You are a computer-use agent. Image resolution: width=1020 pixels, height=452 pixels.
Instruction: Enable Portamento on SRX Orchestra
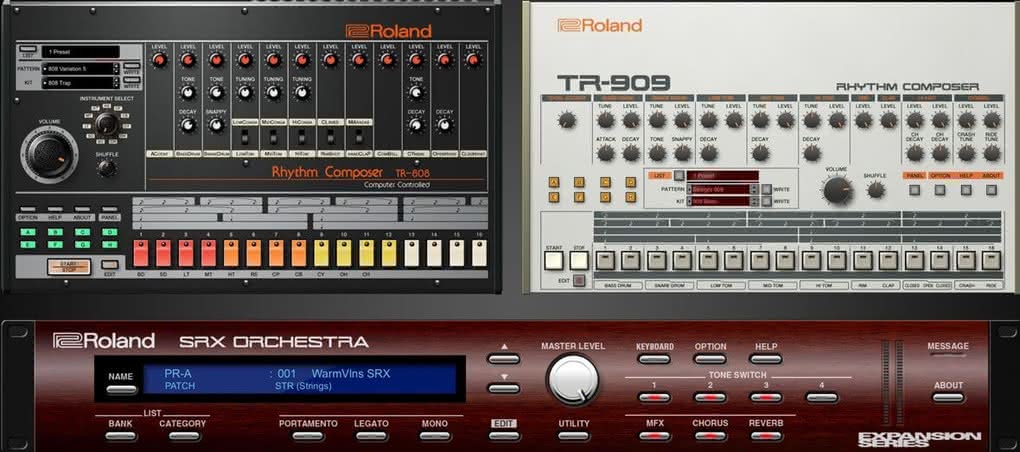(x=308, y=436)
